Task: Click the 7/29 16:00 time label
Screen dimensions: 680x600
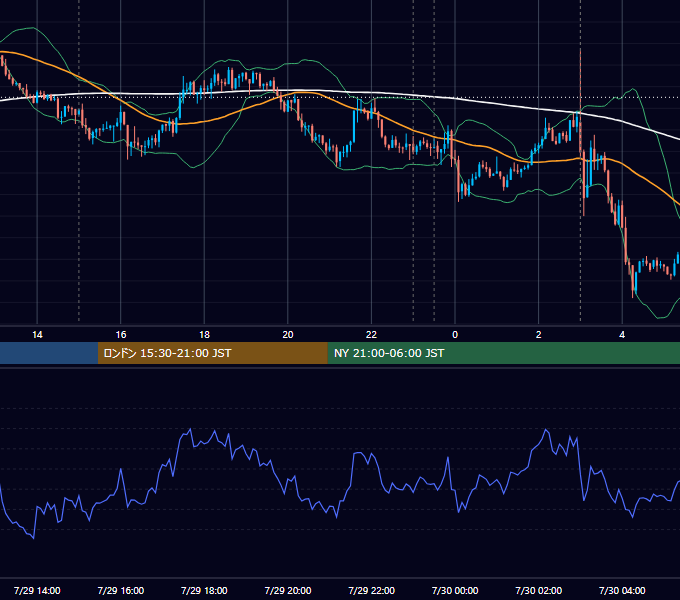Action: click(121, 590)
